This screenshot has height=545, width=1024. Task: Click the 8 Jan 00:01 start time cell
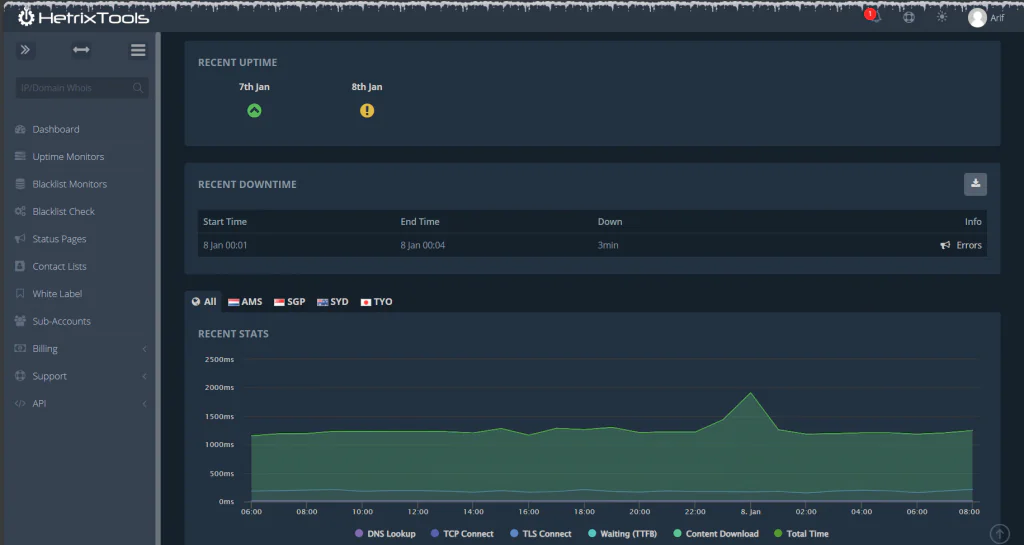click(x=225, y=245)
